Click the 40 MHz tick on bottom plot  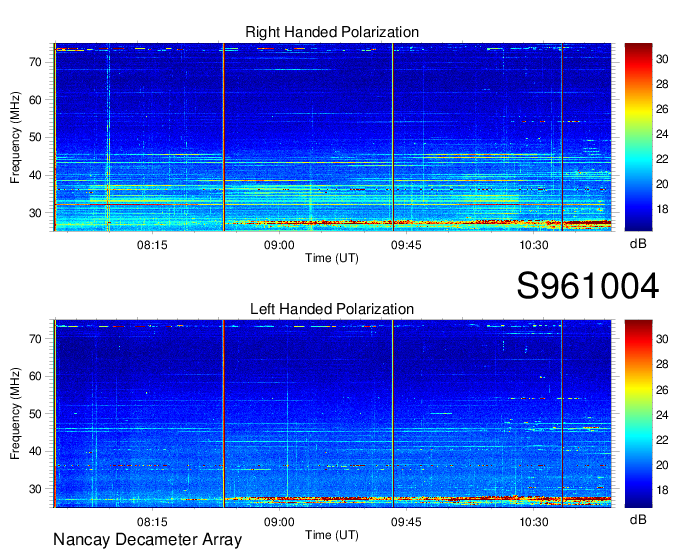click(x=36, y=451)
